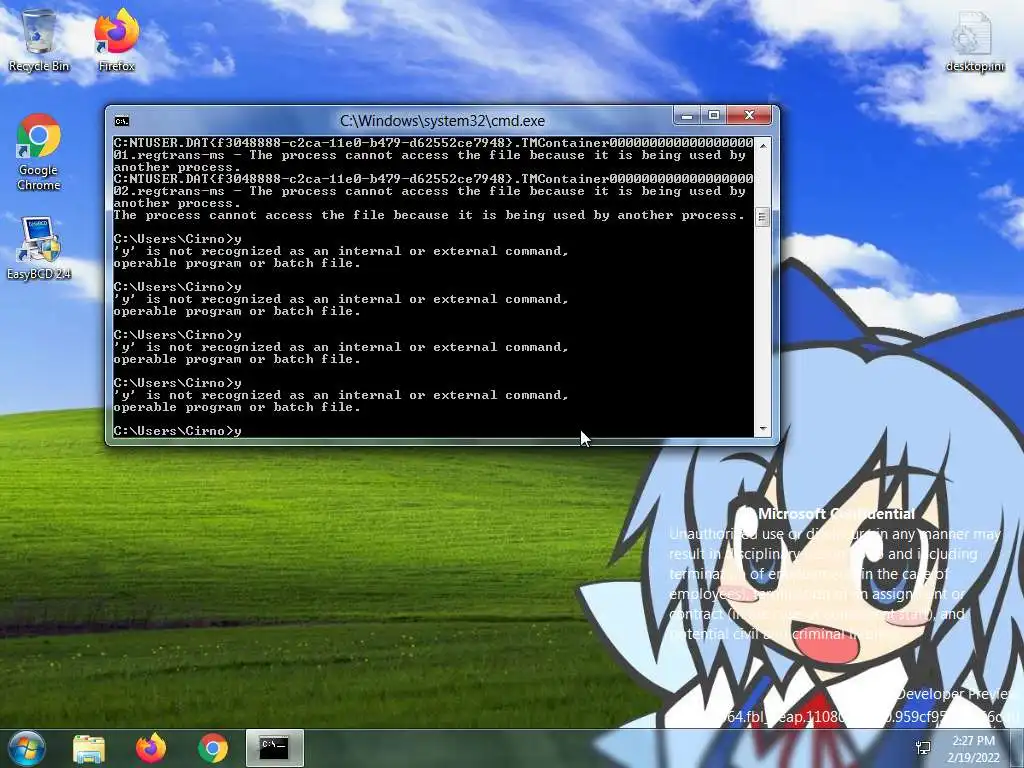The height and width of the screenshot is (768, 1024).
Task: Select the desktop.ini file icon
Action: (975, 40)
